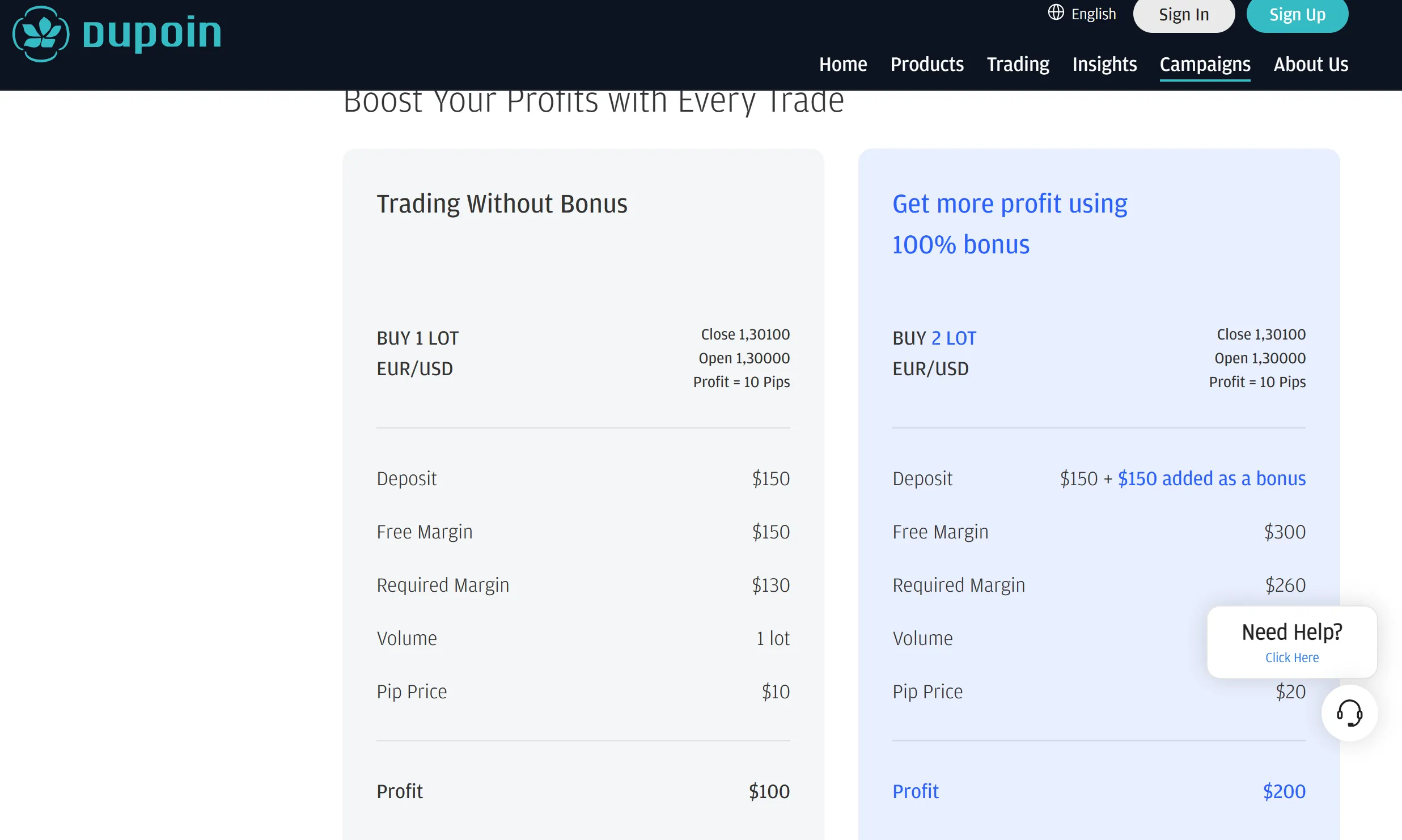Open the Insights menu

1104,64
